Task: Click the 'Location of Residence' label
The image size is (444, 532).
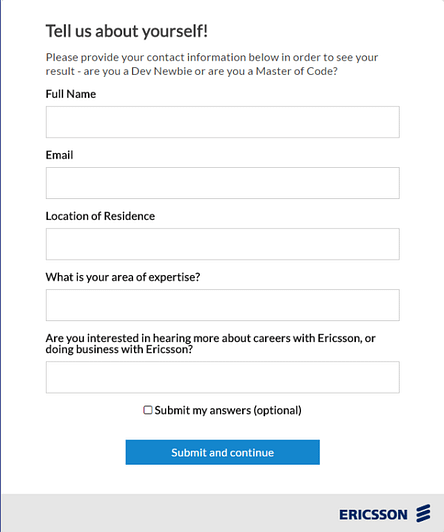Action: pyautogui.click(x=100, y=216)
